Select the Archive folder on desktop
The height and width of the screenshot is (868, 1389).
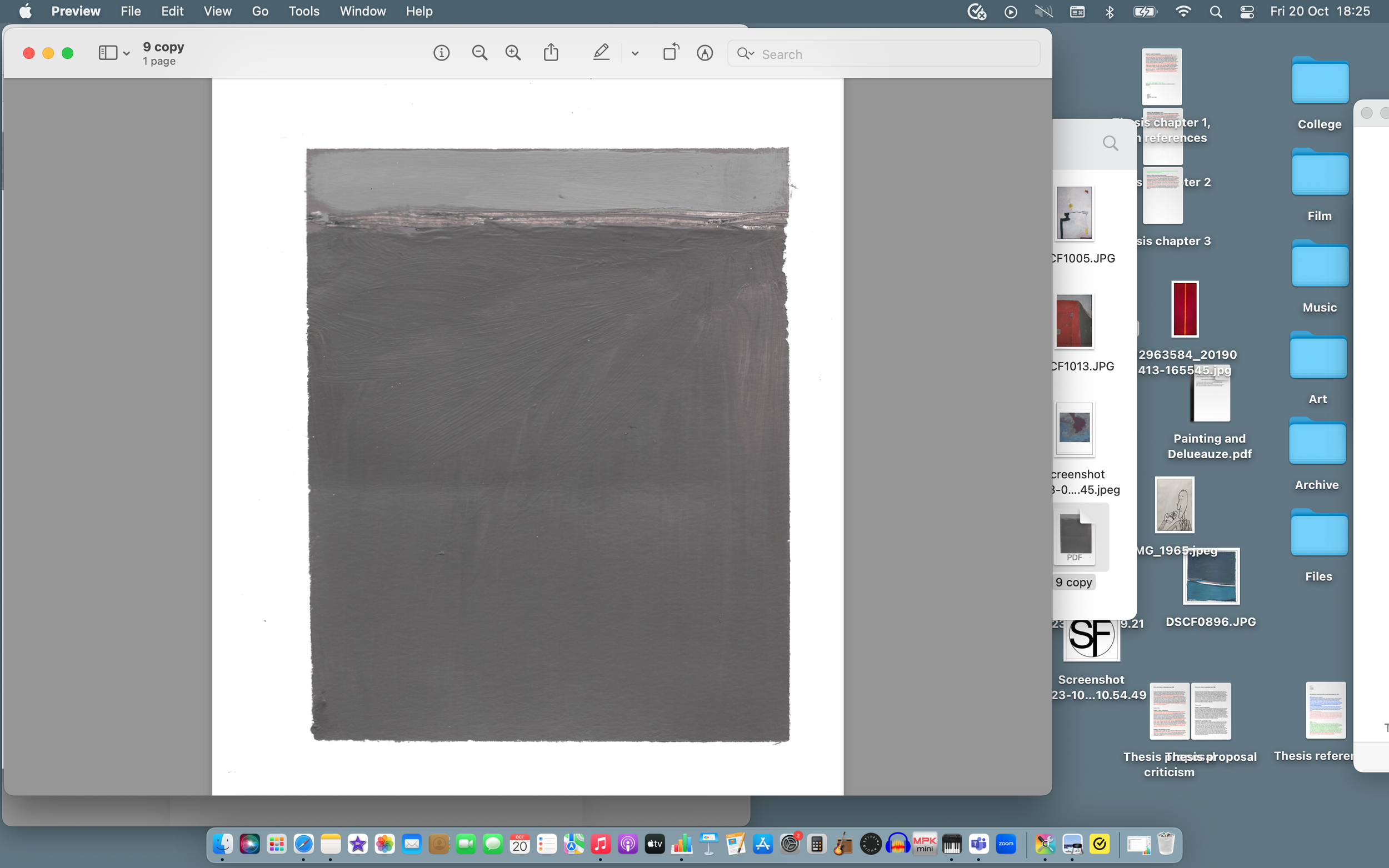pyautogui.click(x=1317, y=441)
